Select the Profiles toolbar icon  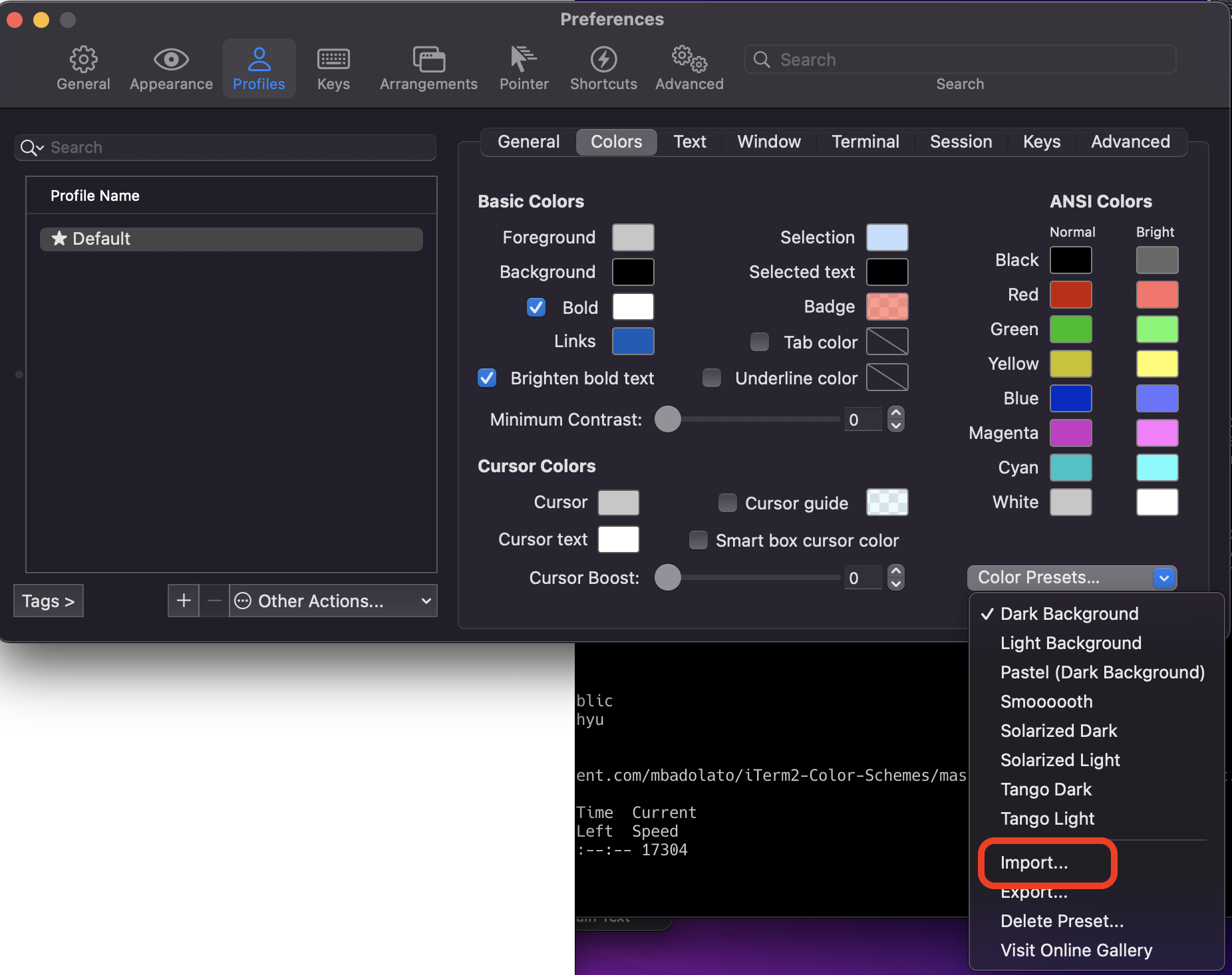point(259,69)
